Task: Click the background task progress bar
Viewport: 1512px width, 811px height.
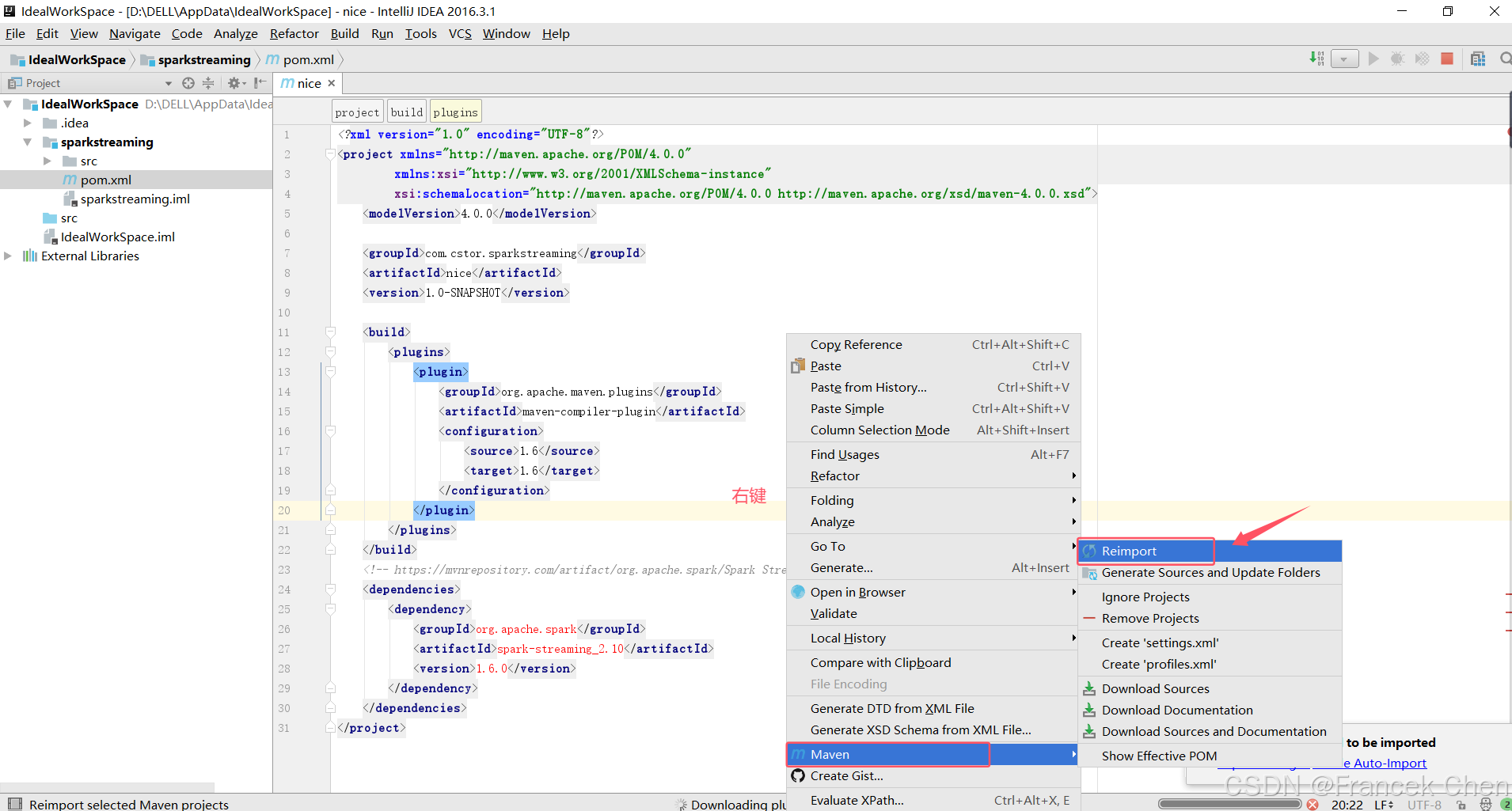Action: click(x=1229, y=804)
